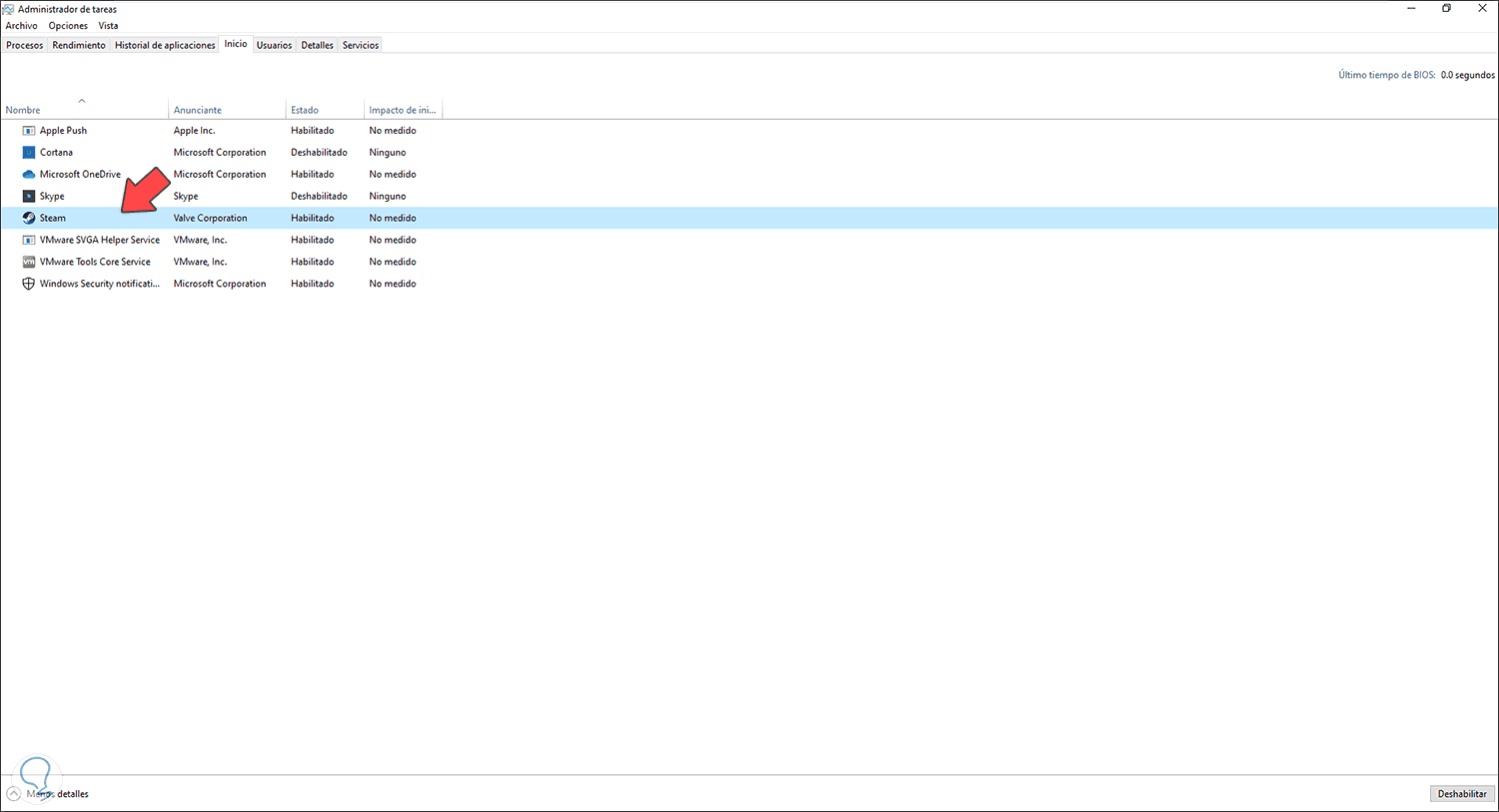The image size is (1499, 812).
Task: Switch to the Usuarios tab
Action: (274, 45)
